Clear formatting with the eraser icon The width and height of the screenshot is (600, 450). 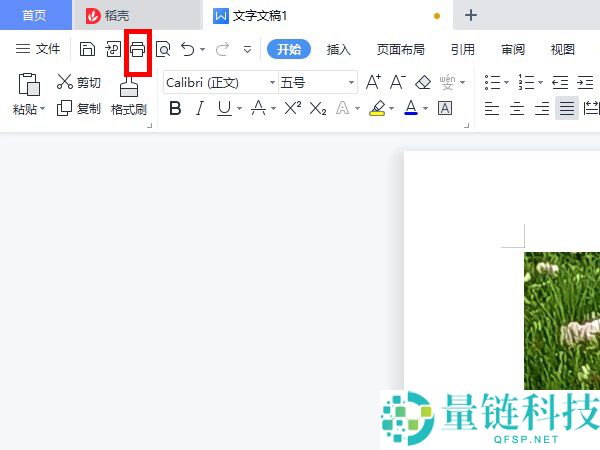pos(423,82)
